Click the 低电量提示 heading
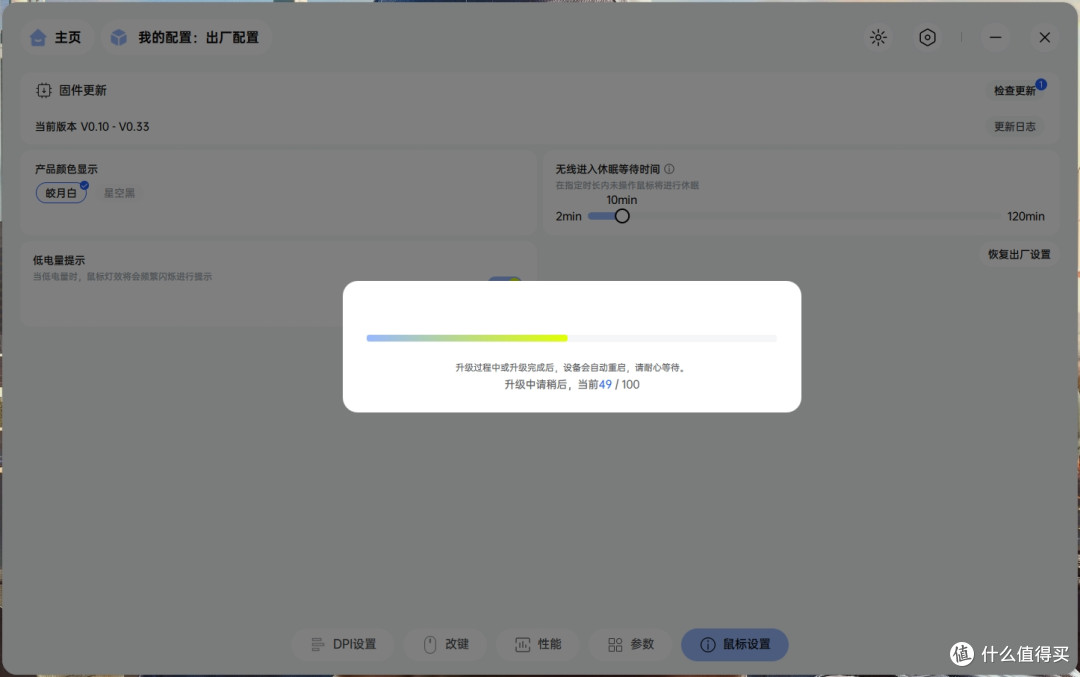1080x677 pixels. (59, 260)
